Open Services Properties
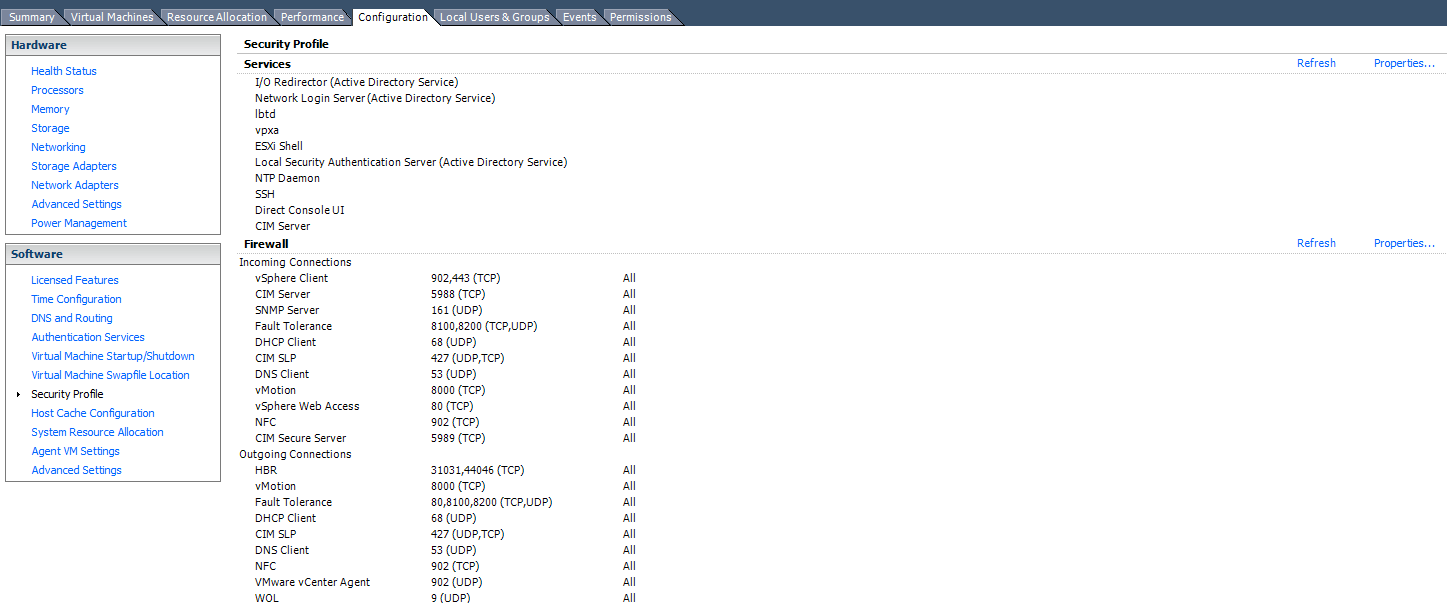 tap(1404, 63)
